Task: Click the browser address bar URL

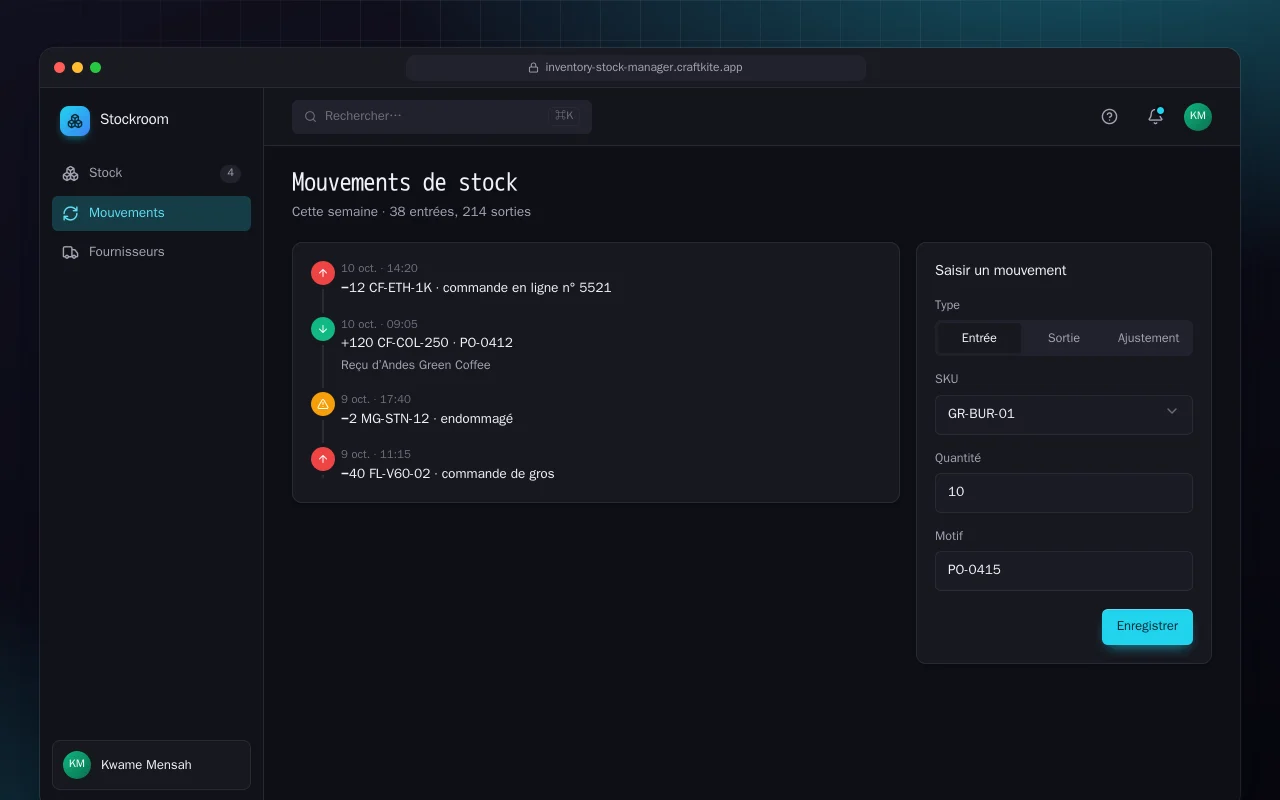Action: (x=644, y=67)
